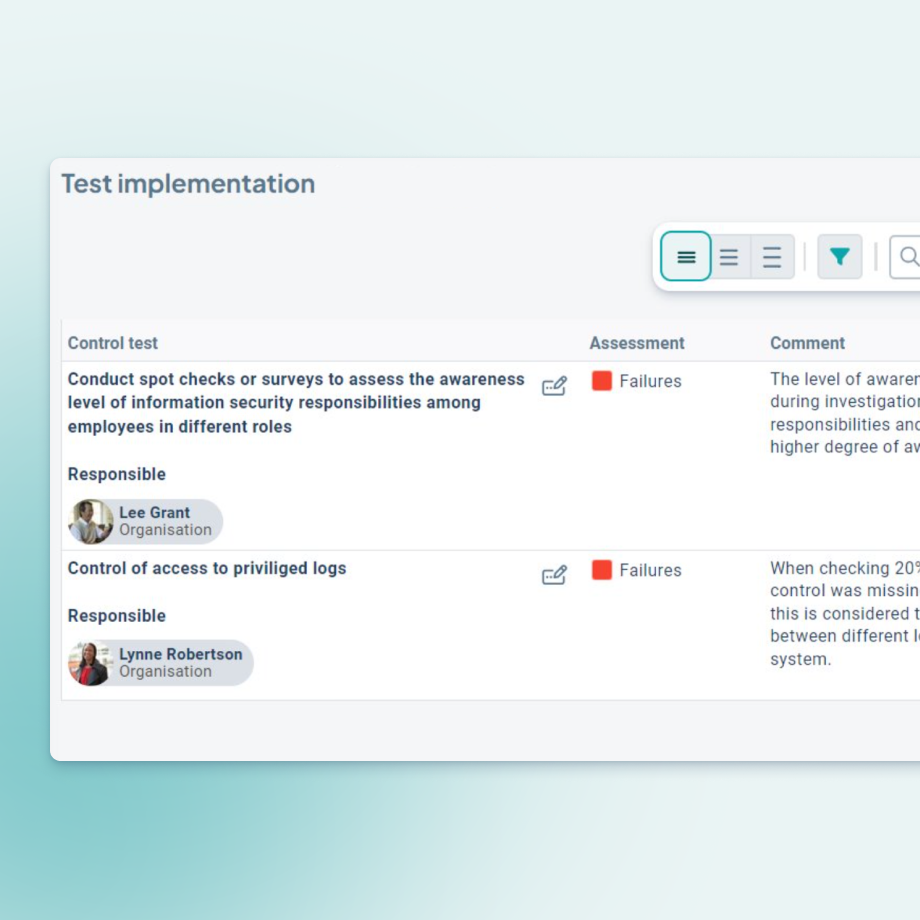
Task: Click the Comment column header
Action: coord(807,343)
